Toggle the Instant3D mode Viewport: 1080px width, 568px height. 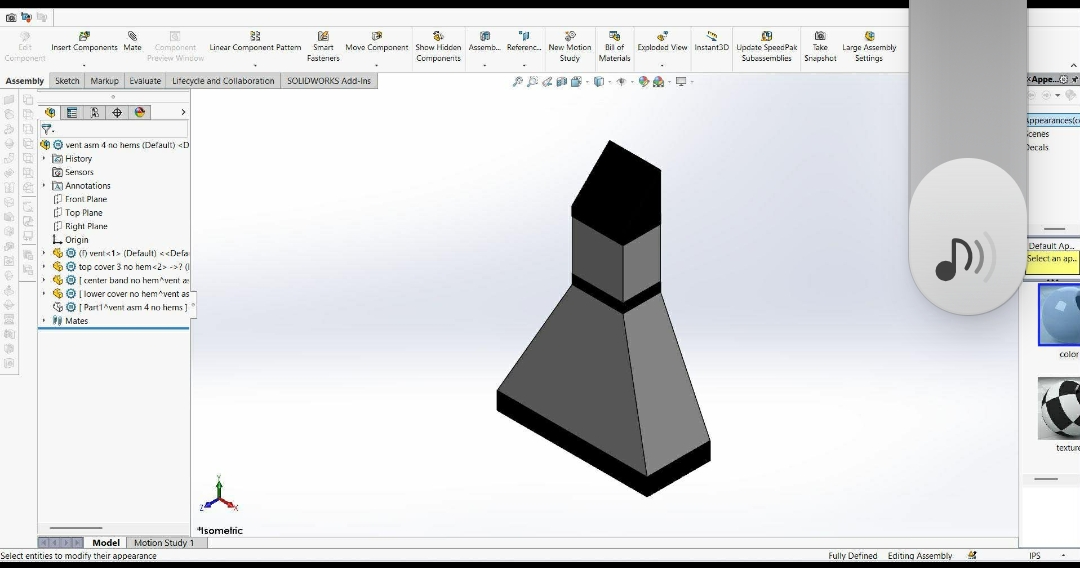(711, 41)
